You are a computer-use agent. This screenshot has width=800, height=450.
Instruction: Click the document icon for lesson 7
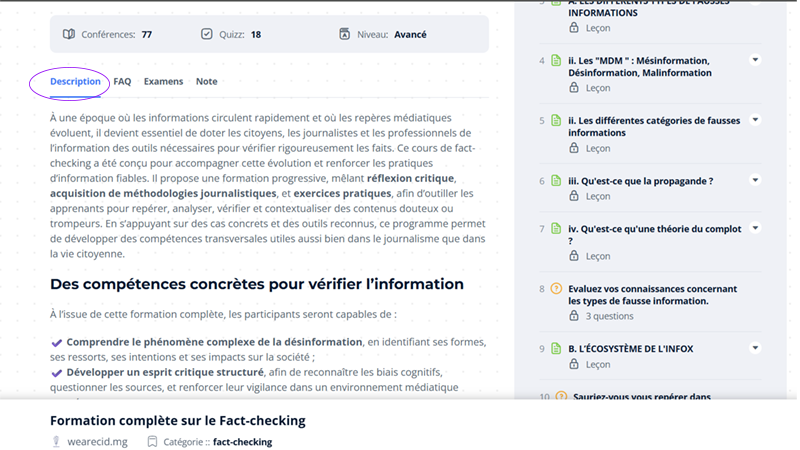click(x=556, y=229)
